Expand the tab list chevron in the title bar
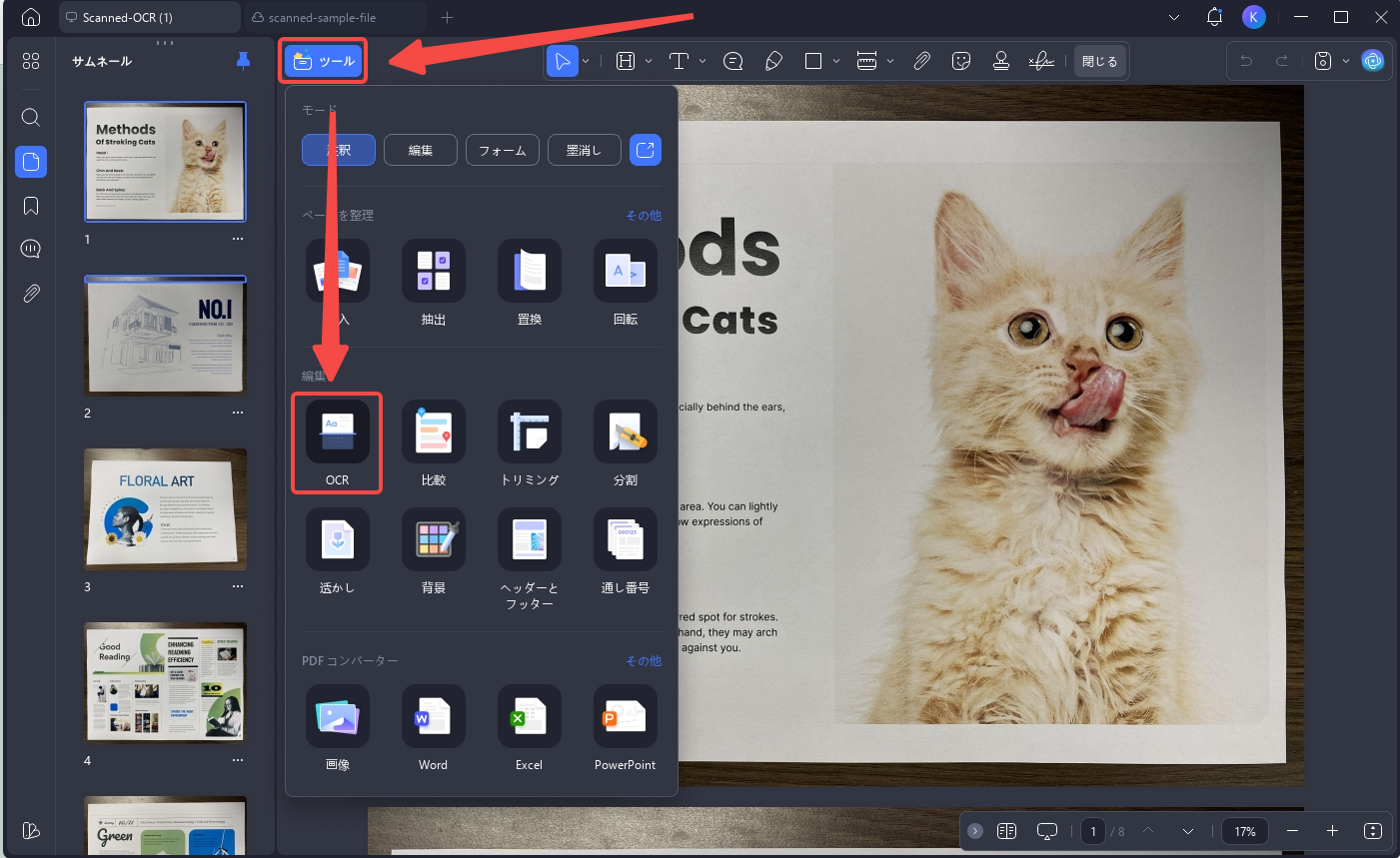This screenshot has height=858, width=1400. pos(1174,17)
